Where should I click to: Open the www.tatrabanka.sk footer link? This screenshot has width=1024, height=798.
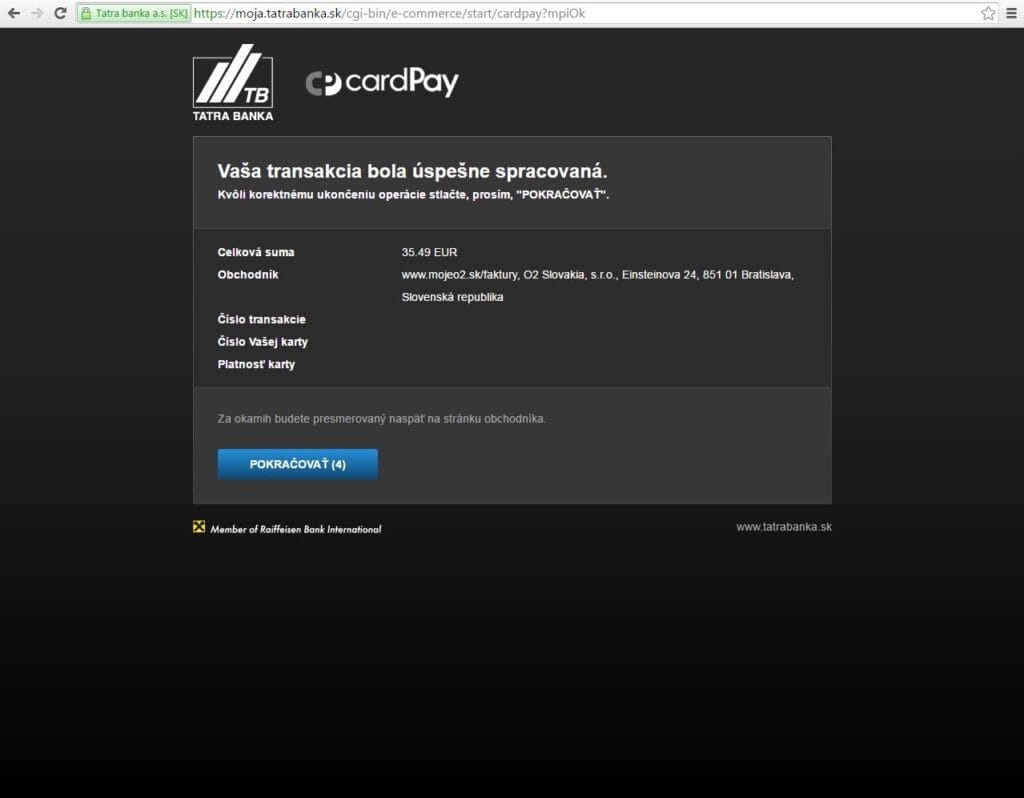784,527
